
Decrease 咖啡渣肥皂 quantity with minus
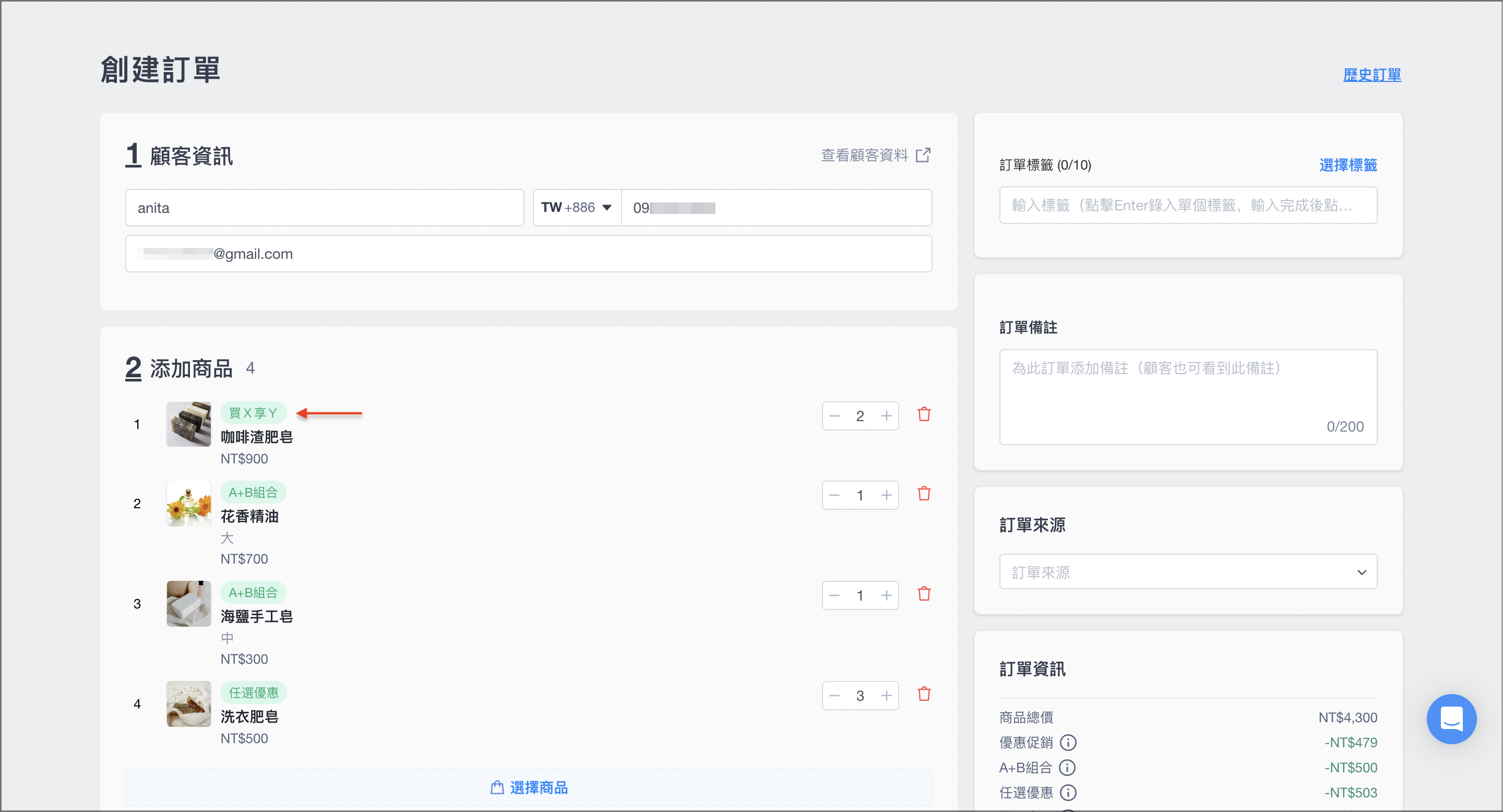coord(834,416)
